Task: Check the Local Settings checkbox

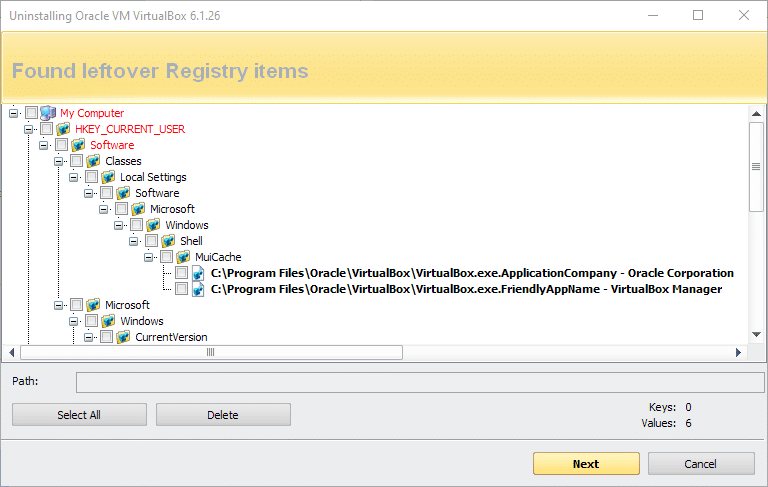Action: (92, 177)
